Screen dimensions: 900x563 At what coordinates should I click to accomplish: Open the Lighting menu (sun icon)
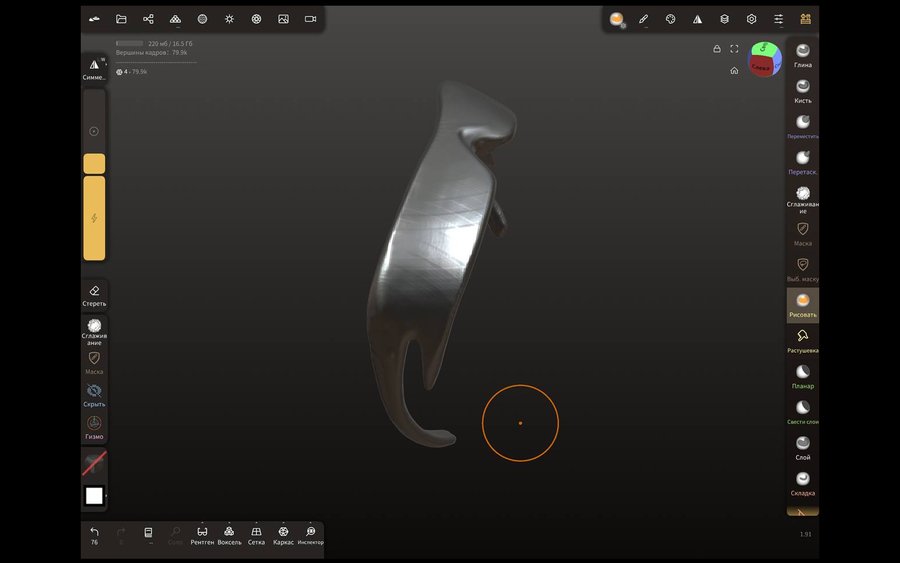point(229,19)
